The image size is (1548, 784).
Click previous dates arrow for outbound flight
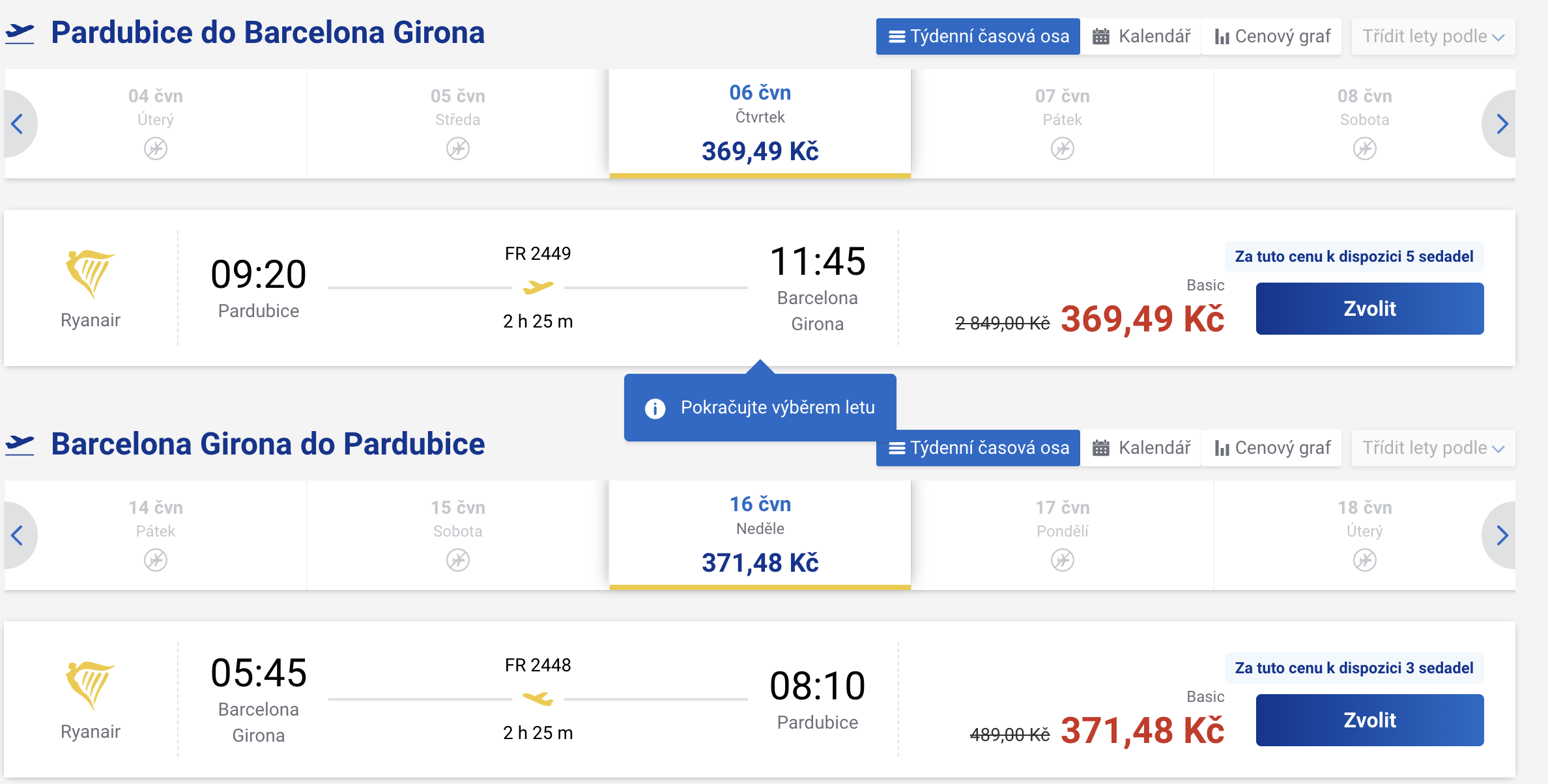pyautogui.click(x=18, y=124)
